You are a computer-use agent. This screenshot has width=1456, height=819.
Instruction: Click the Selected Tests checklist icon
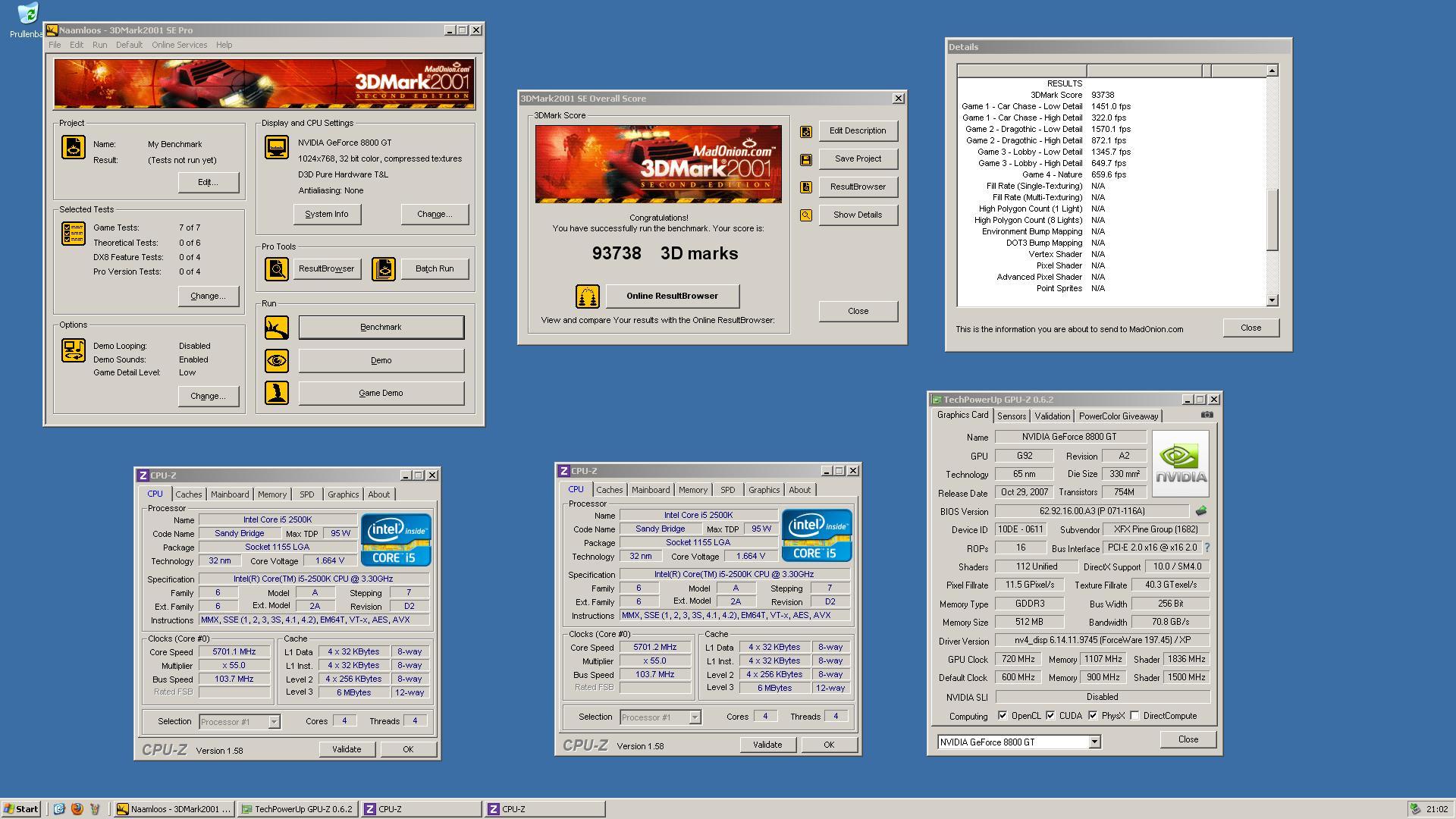coord(74,234)
